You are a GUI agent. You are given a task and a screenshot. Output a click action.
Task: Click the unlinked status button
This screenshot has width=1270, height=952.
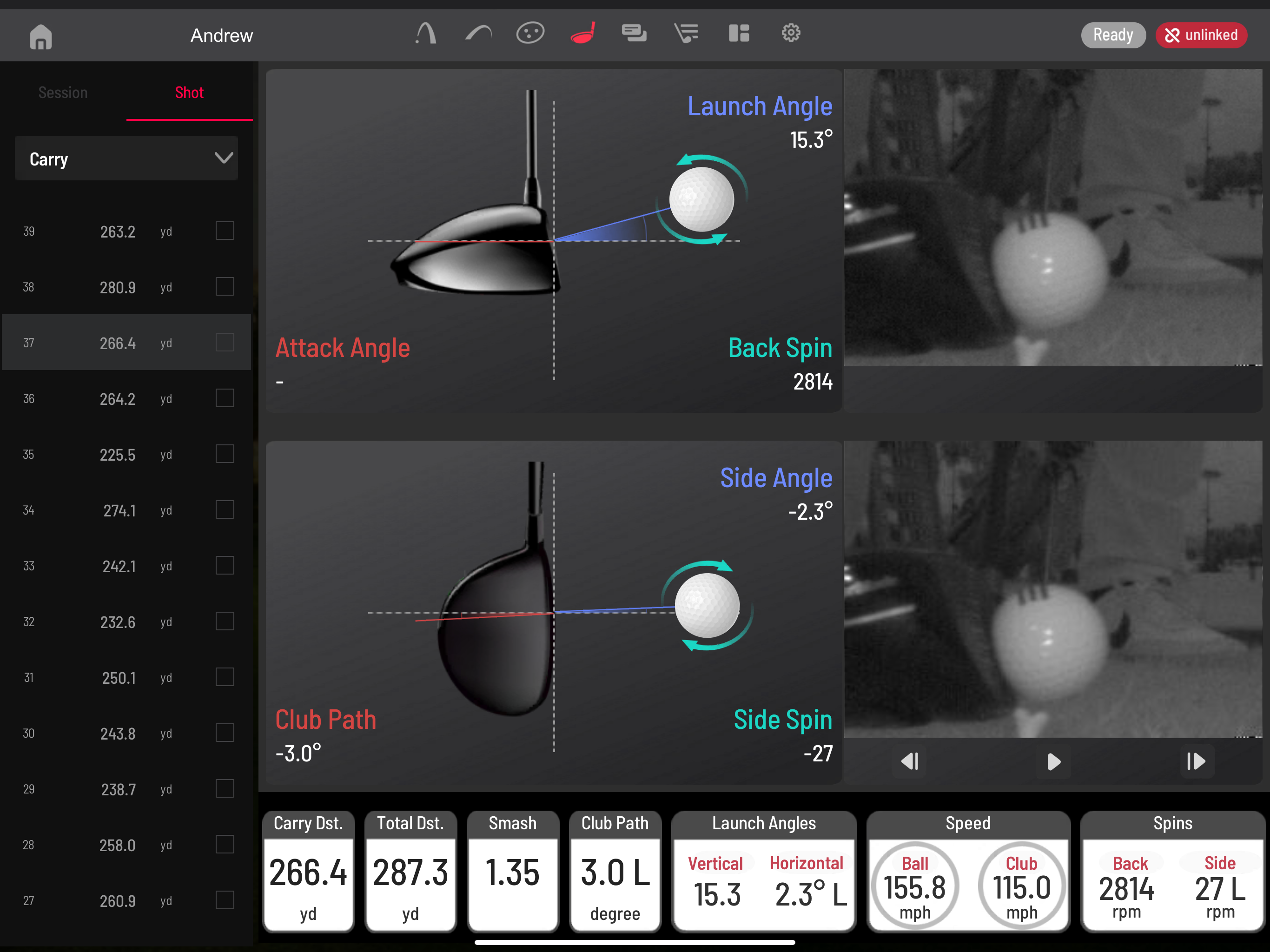[1201, 35]
